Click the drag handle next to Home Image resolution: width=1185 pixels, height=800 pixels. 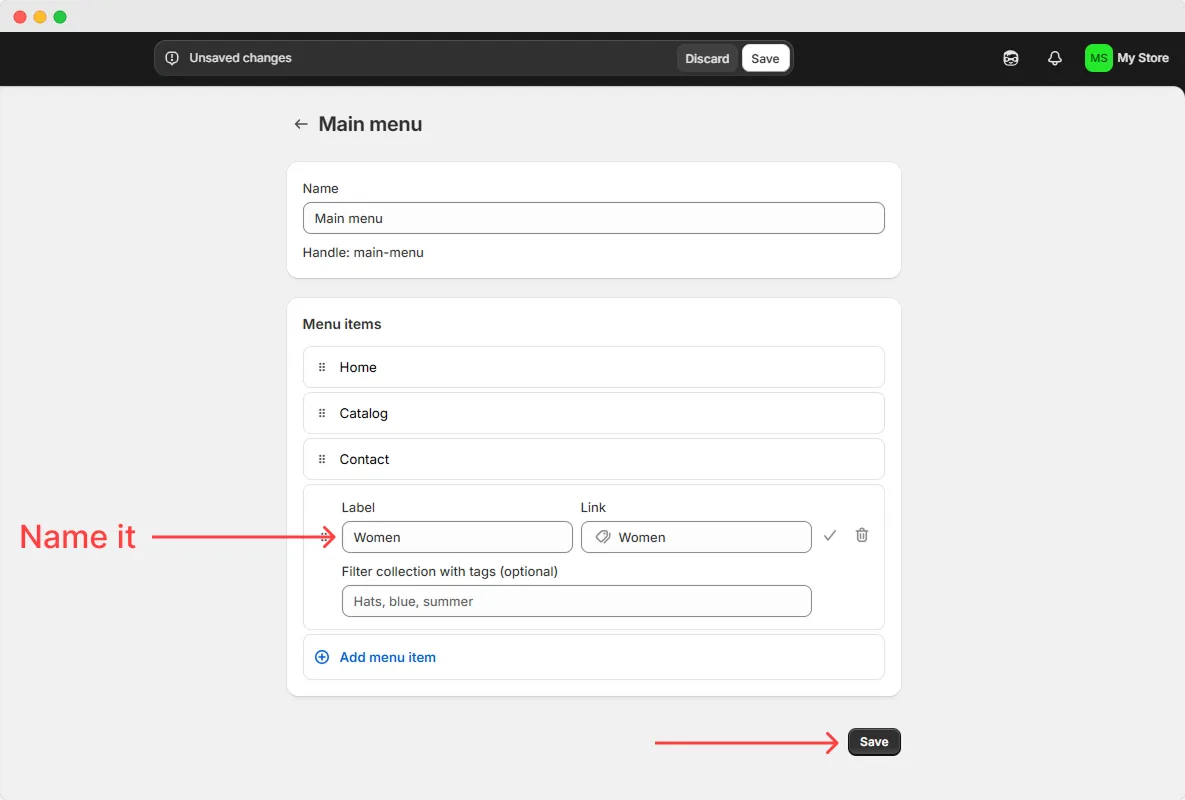321,367
